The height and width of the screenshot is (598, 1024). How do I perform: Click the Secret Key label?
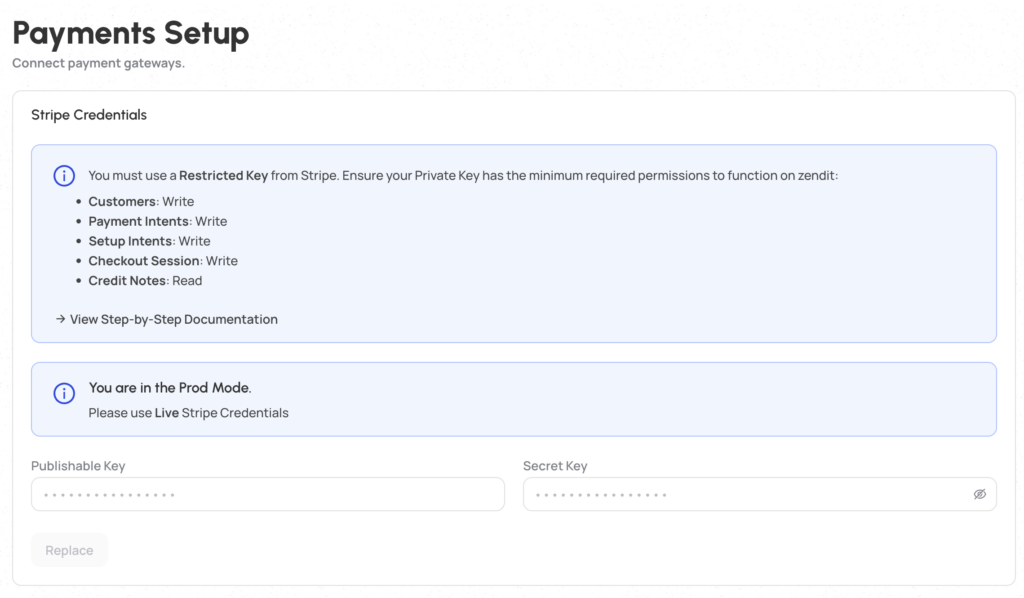tap(555, 466)
